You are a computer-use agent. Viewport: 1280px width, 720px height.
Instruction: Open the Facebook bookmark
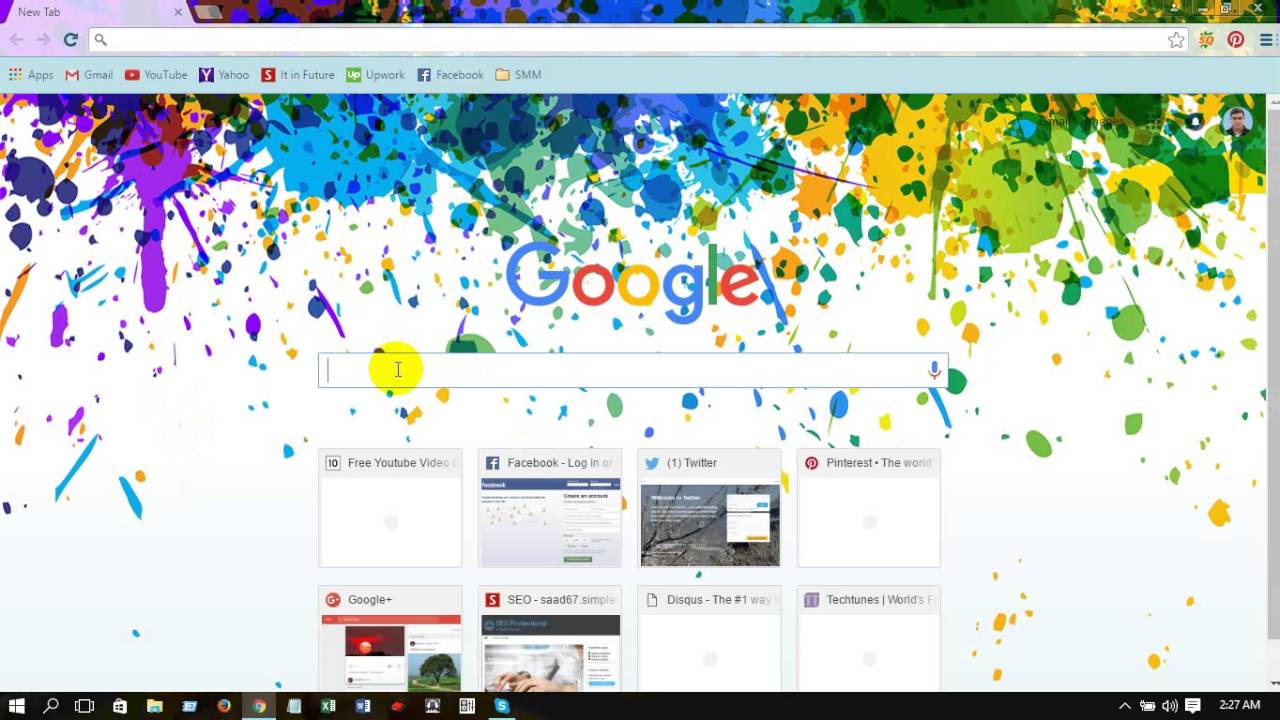coord(450,75)
